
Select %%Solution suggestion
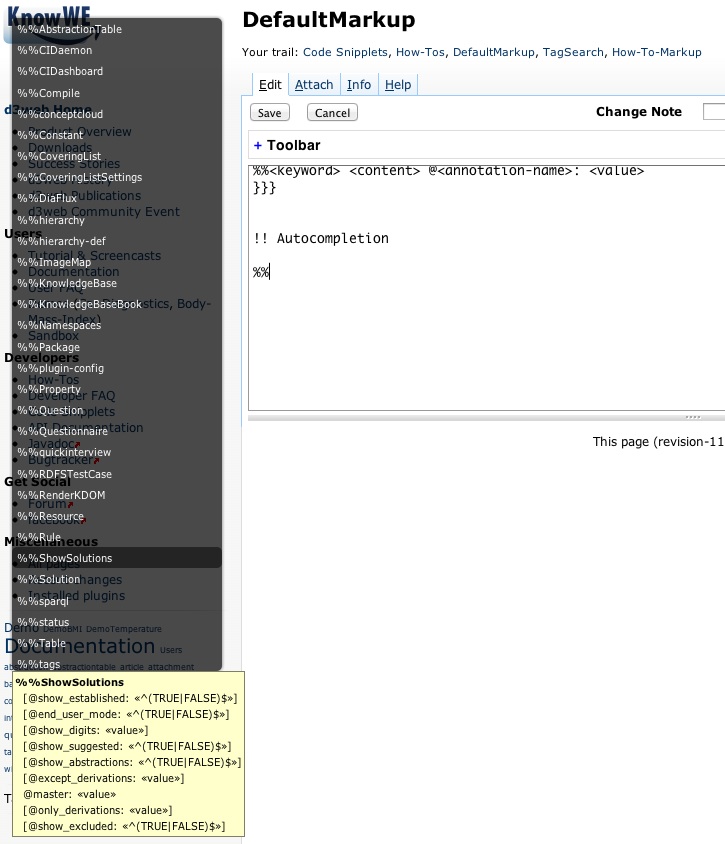(x=117, y=579)
